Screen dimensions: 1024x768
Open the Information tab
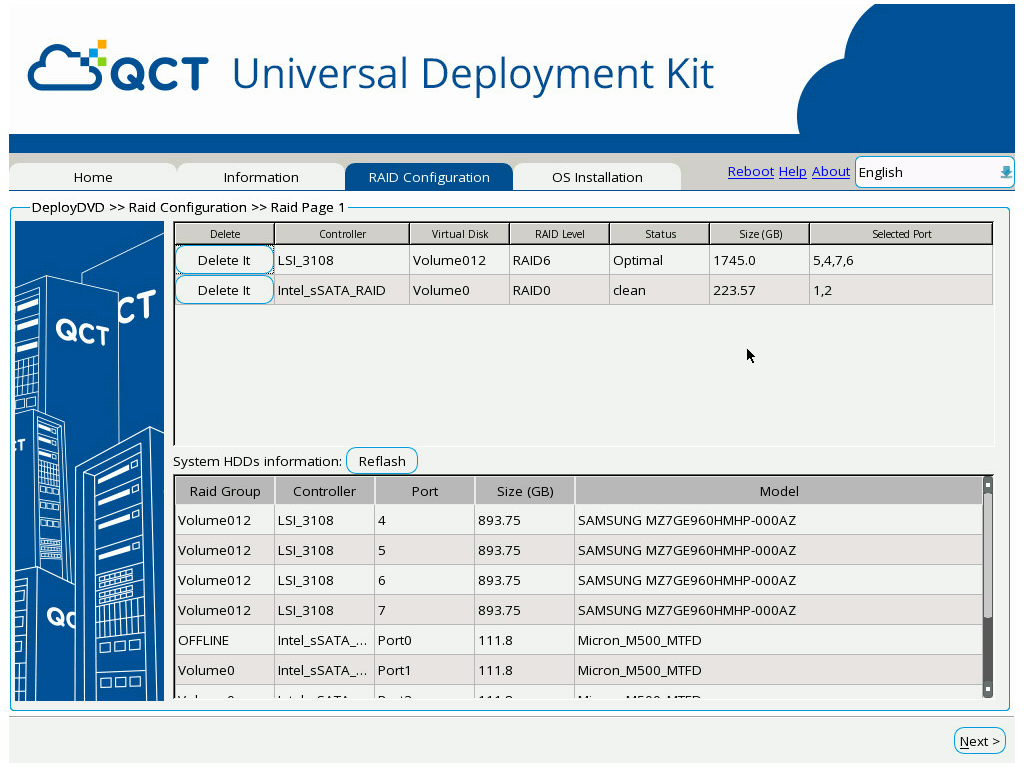[261, 177]
